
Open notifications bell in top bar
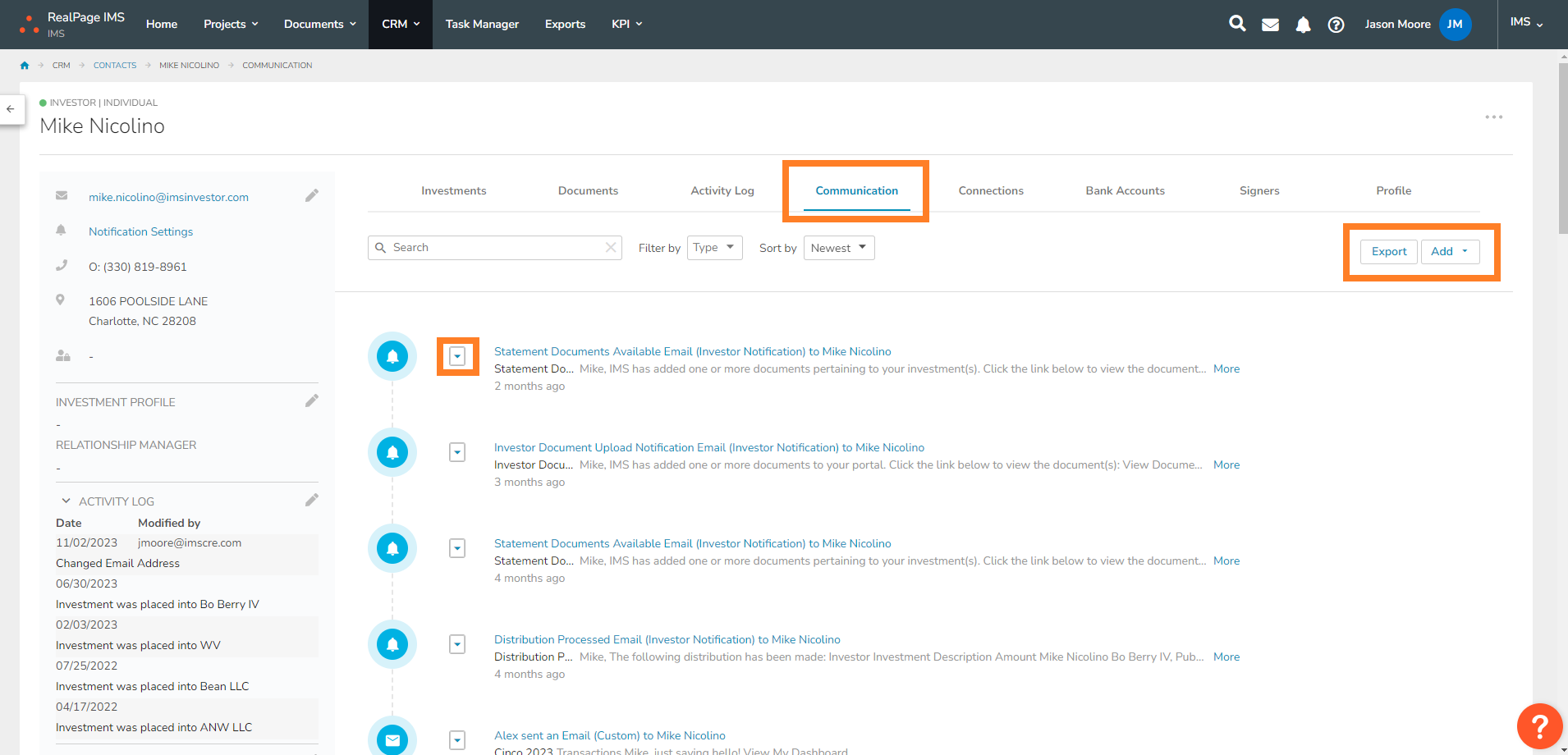[1303, 25]
